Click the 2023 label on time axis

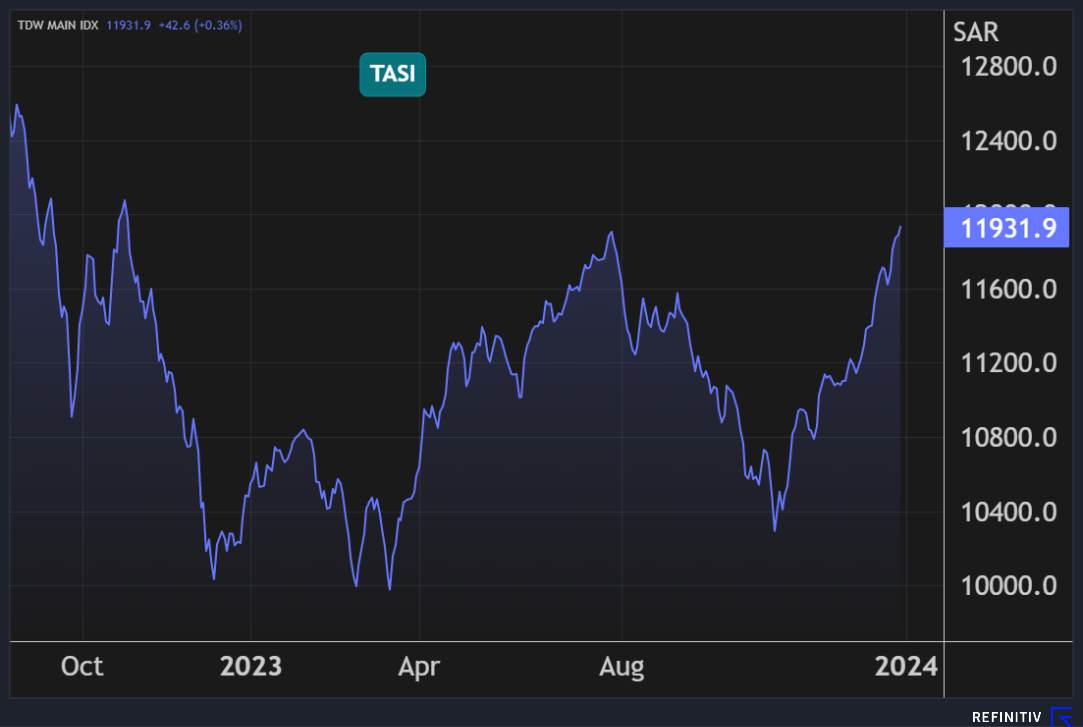[x=250, y=666]
